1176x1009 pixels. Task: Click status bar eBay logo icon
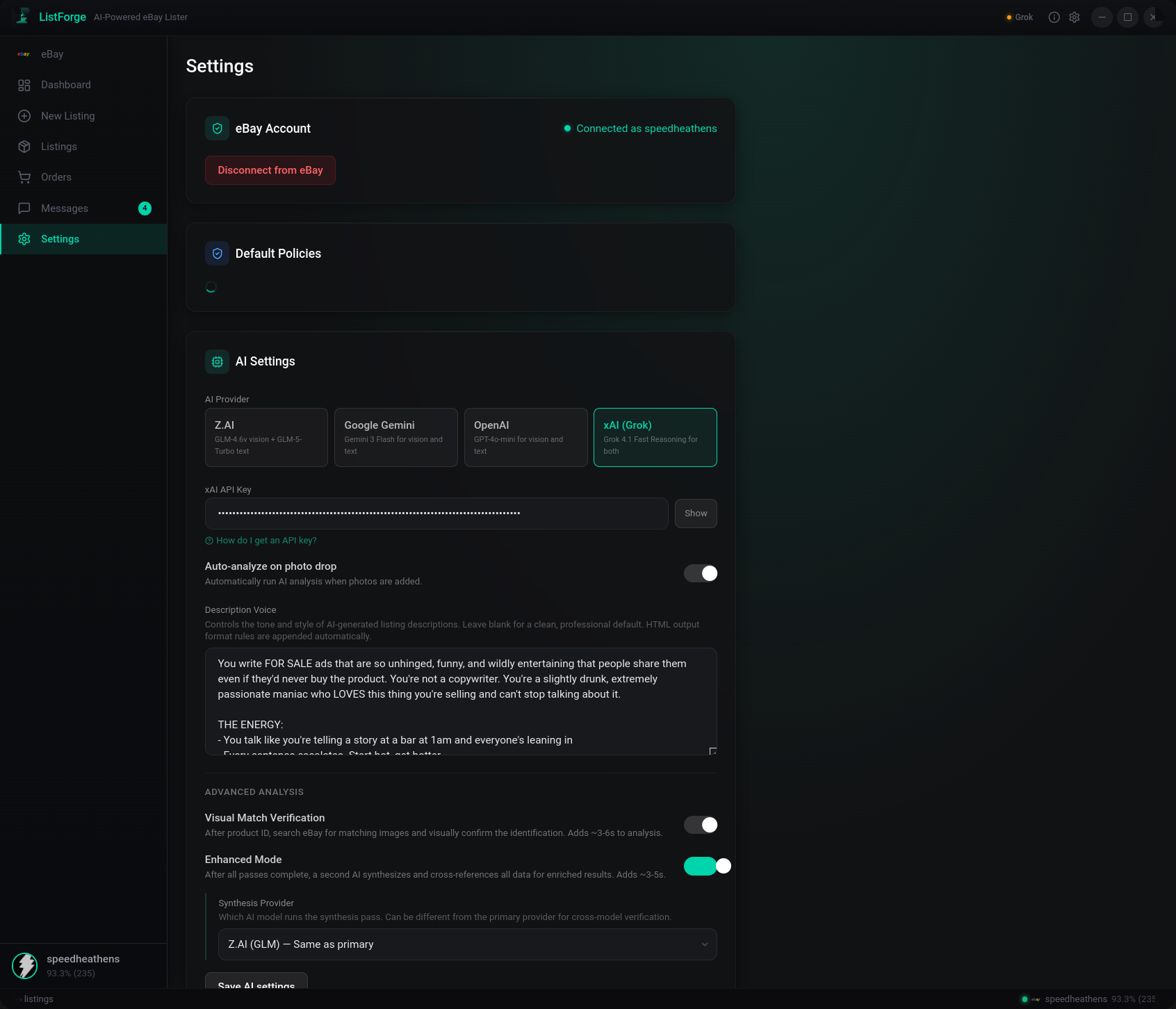[1036, 999]
